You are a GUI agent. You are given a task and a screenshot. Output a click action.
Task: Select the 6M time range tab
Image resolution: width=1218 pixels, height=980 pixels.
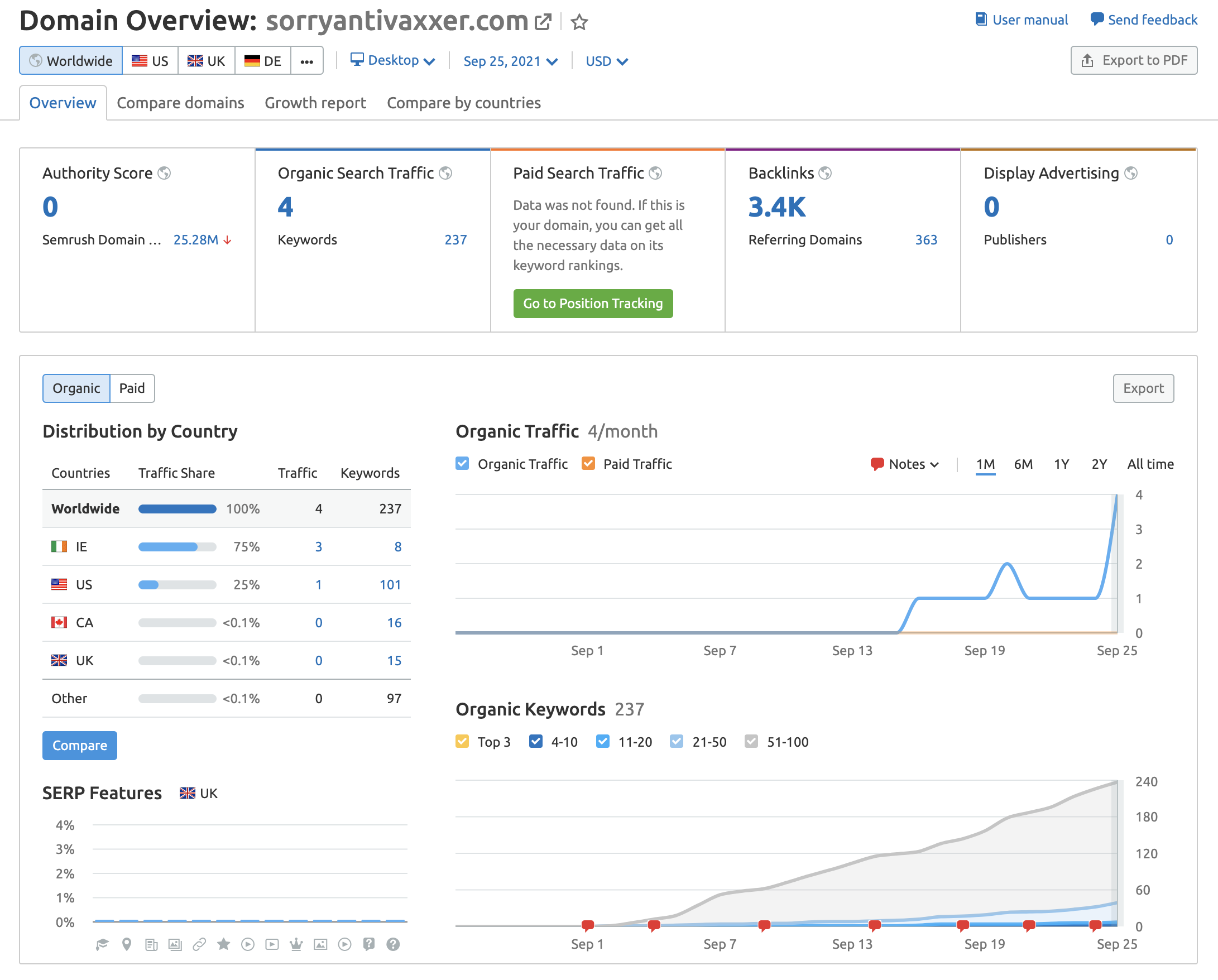[x=1023, y=464]
